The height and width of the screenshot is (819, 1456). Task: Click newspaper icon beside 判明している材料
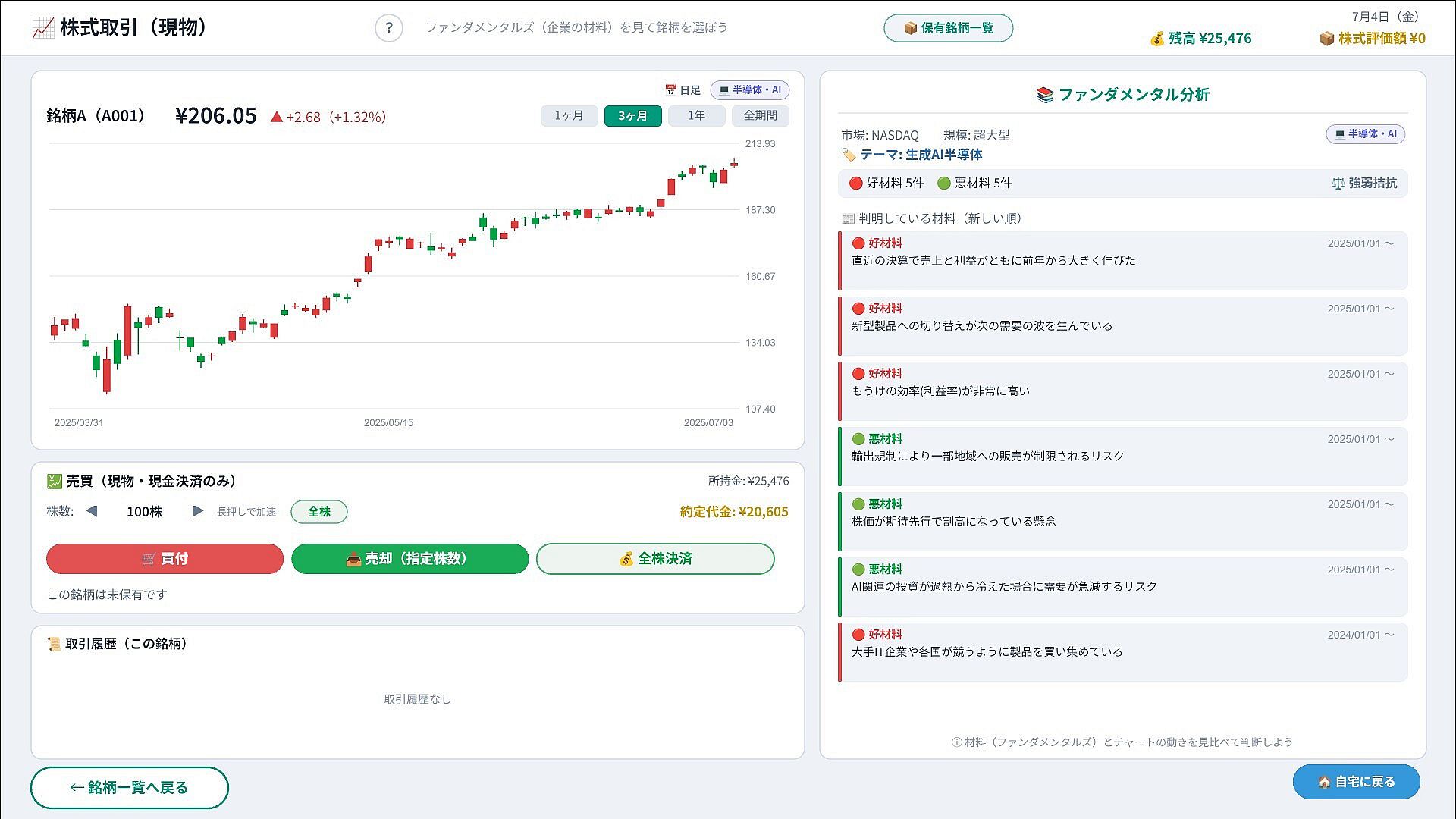coord(849,218)
